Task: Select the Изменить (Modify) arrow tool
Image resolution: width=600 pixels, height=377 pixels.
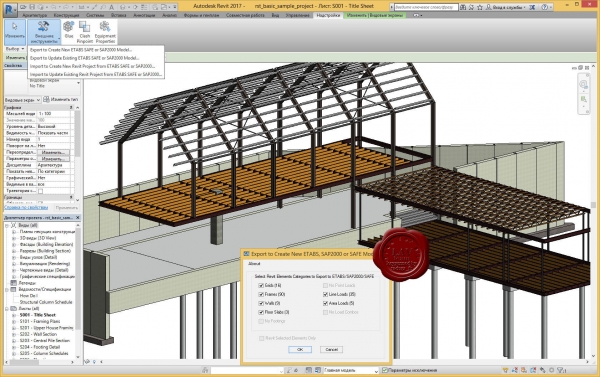Action: [15, 31]
